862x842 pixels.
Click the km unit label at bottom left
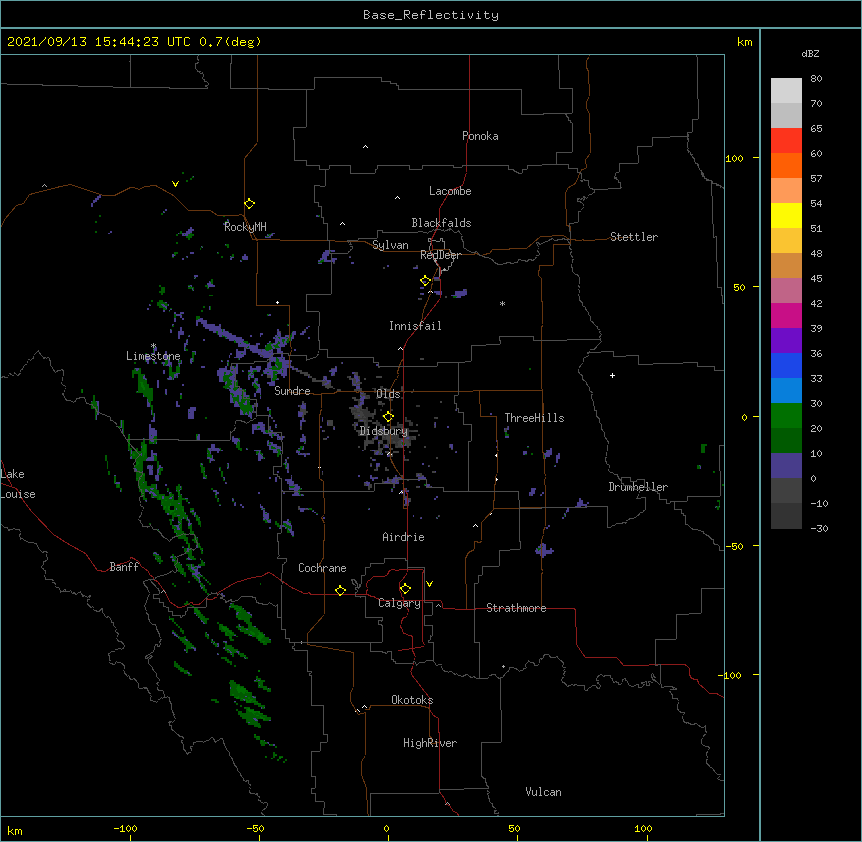point(15,830)
